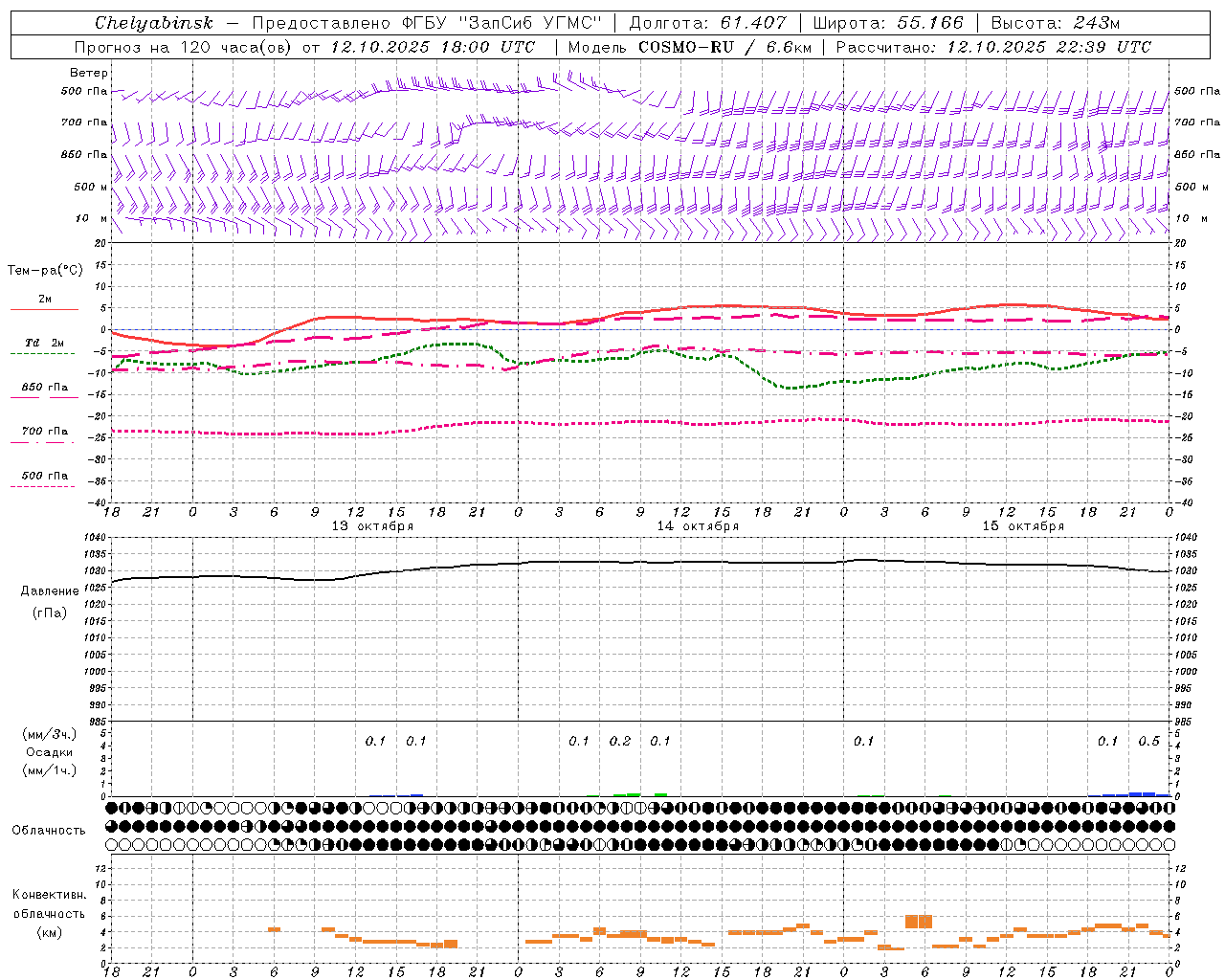The image size is (1225, 980).
Task: Click the 'Конвективн.' convective cloud label
Action: 49,895
